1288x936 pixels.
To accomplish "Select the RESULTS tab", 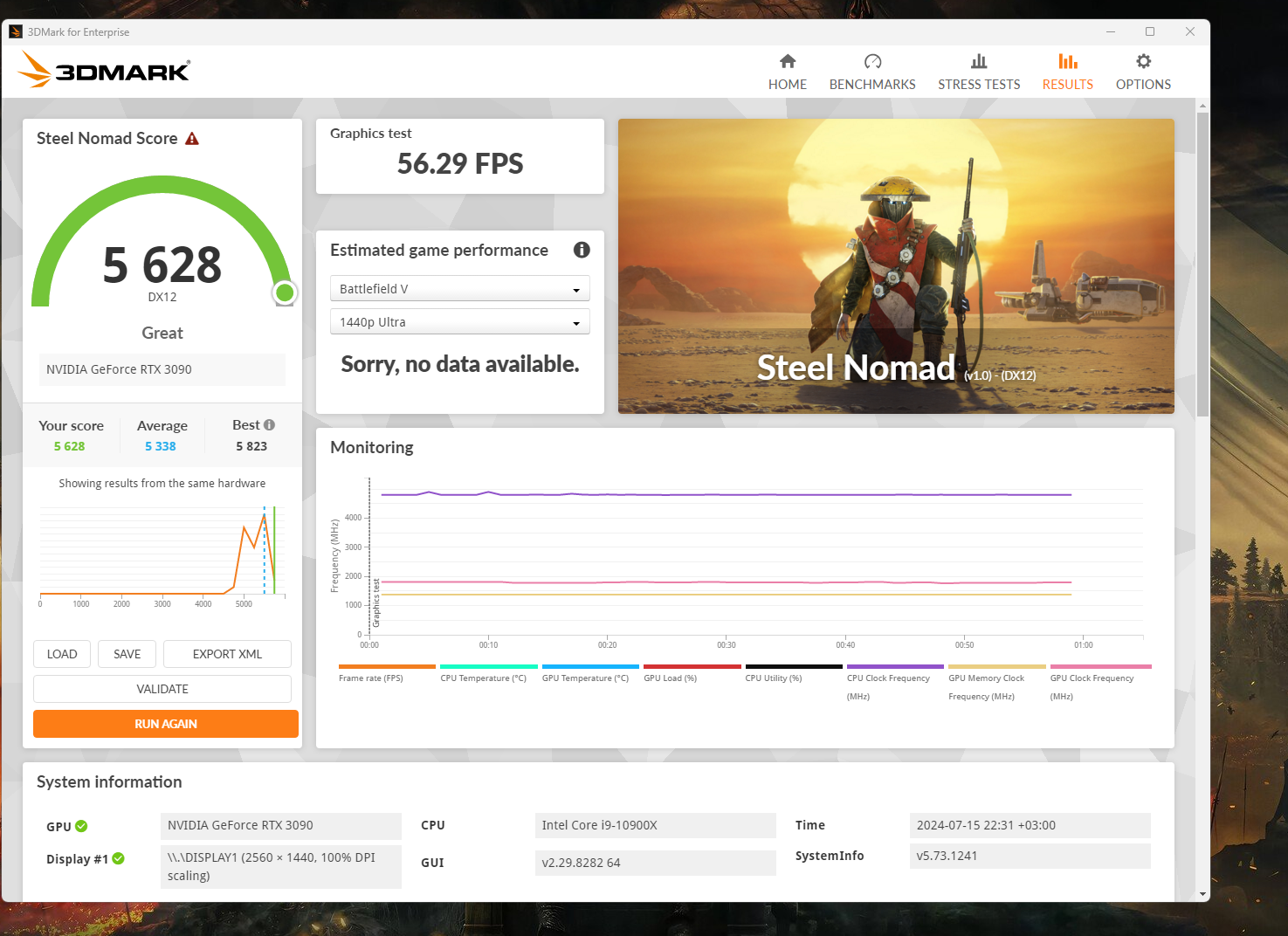I will (1067, 72).
